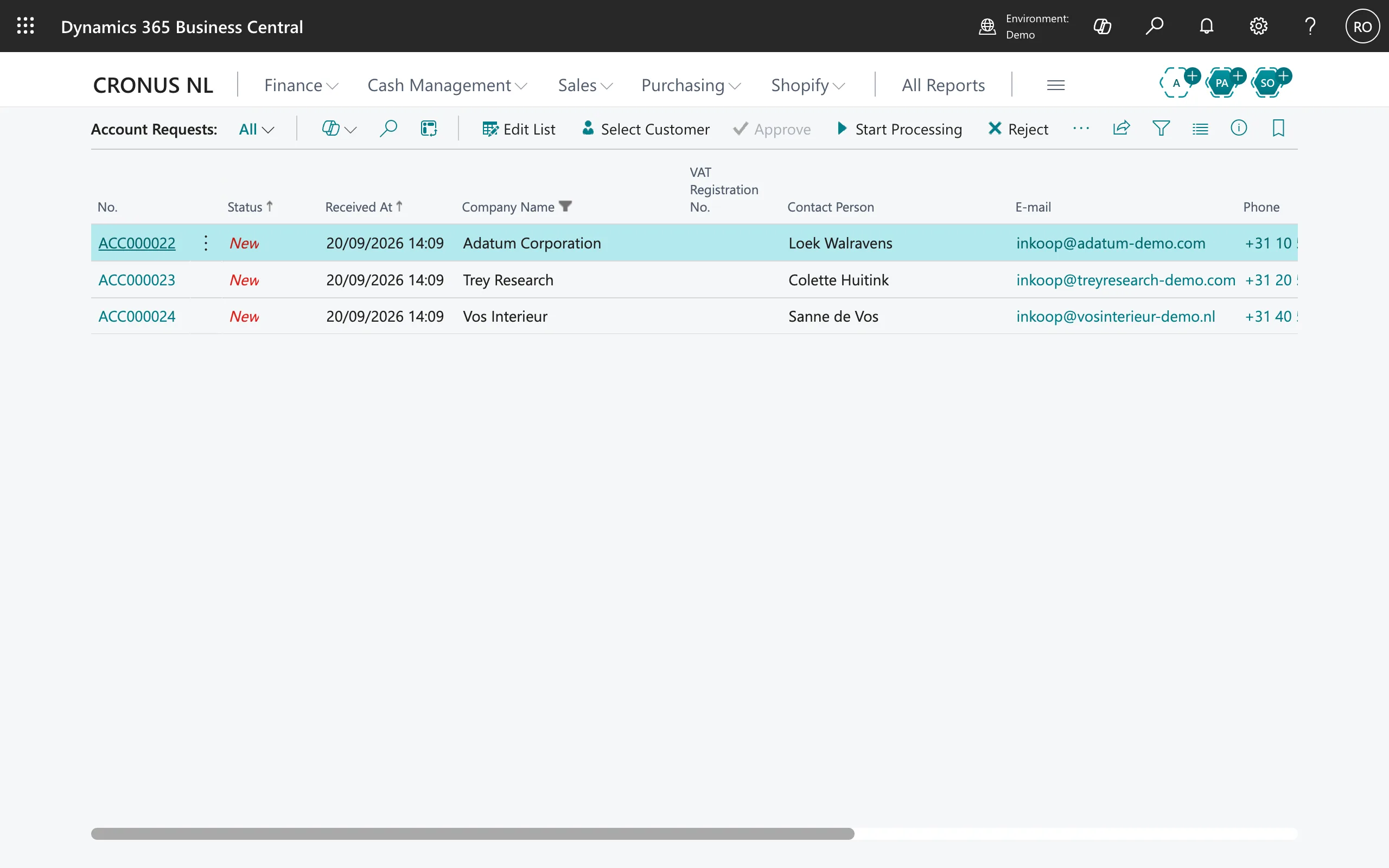Open the RO user account menu
This screenshot has height=868, width=1389.
tap(1362, 27)
